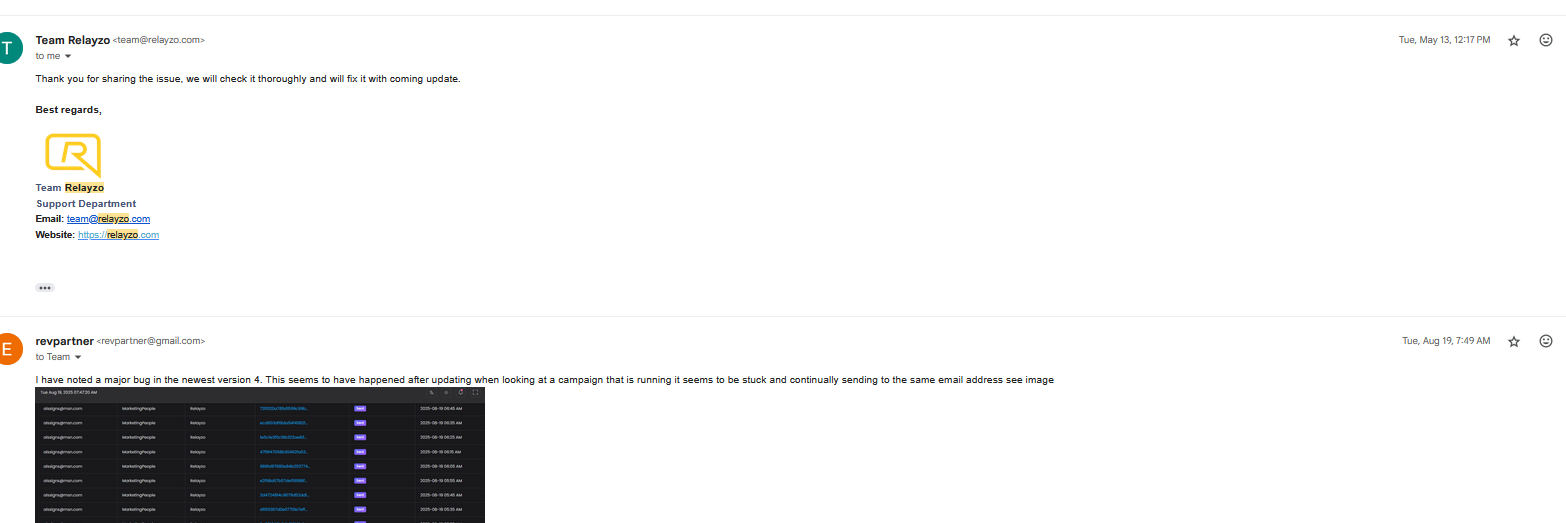This screenshot has width=1566, height=523.
Task: Click the Tue, May 13, 12:17 PM timestamp
Action: pos(1444,40)
